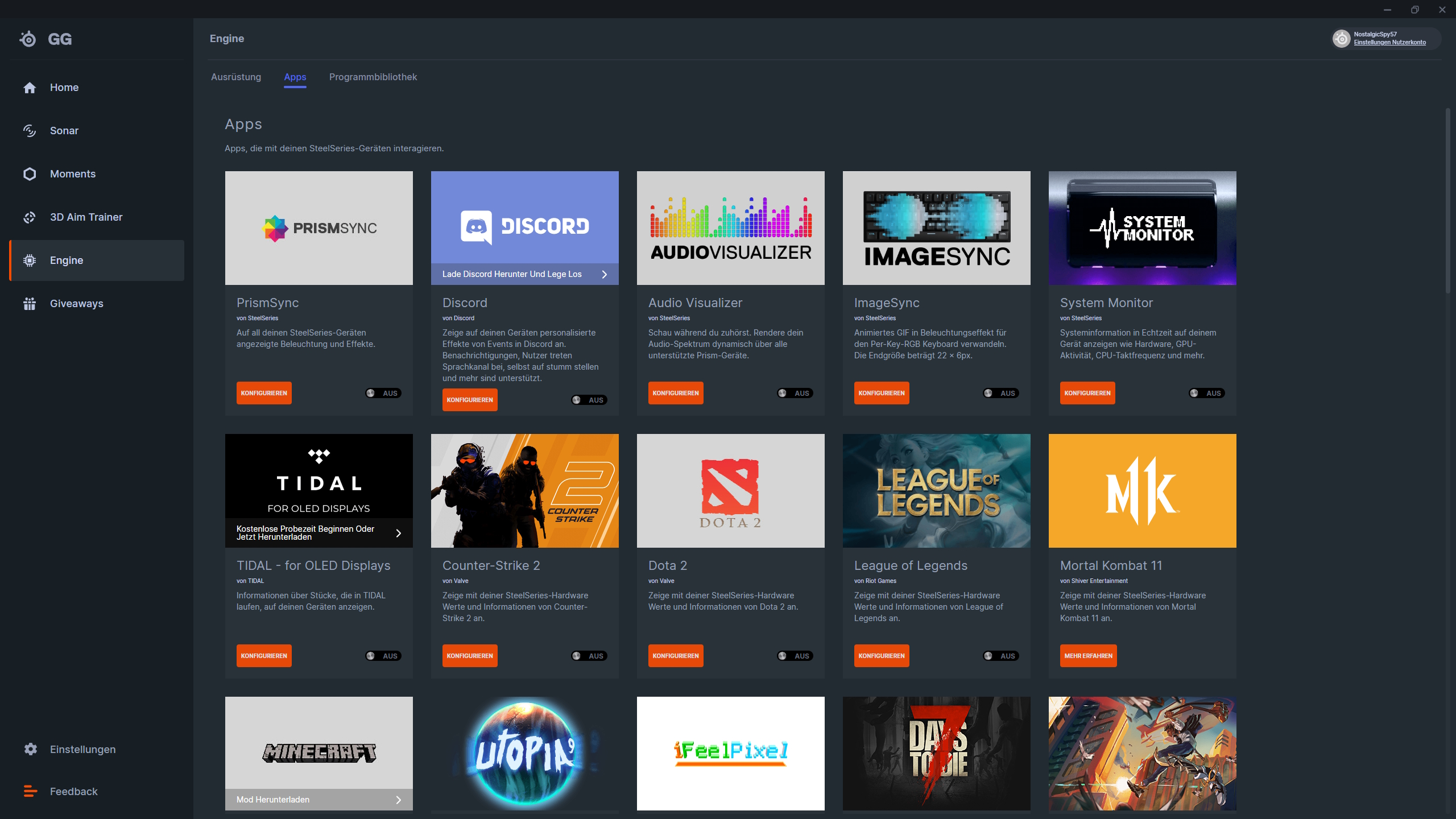Click Konfigurieren for System Monitor
Screen dimensions: 1456x819
coord(1087,393)
